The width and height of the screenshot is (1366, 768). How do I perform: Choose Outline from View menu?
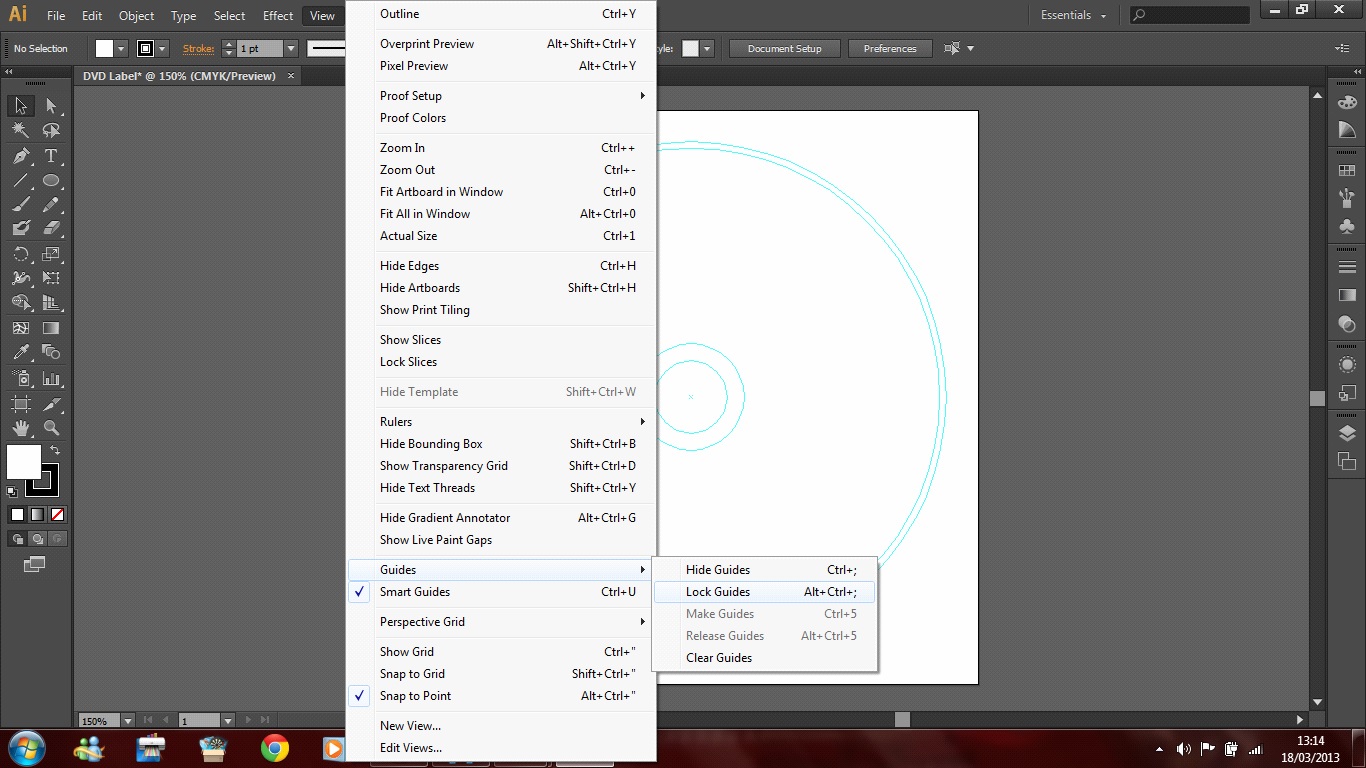(502, 14)
